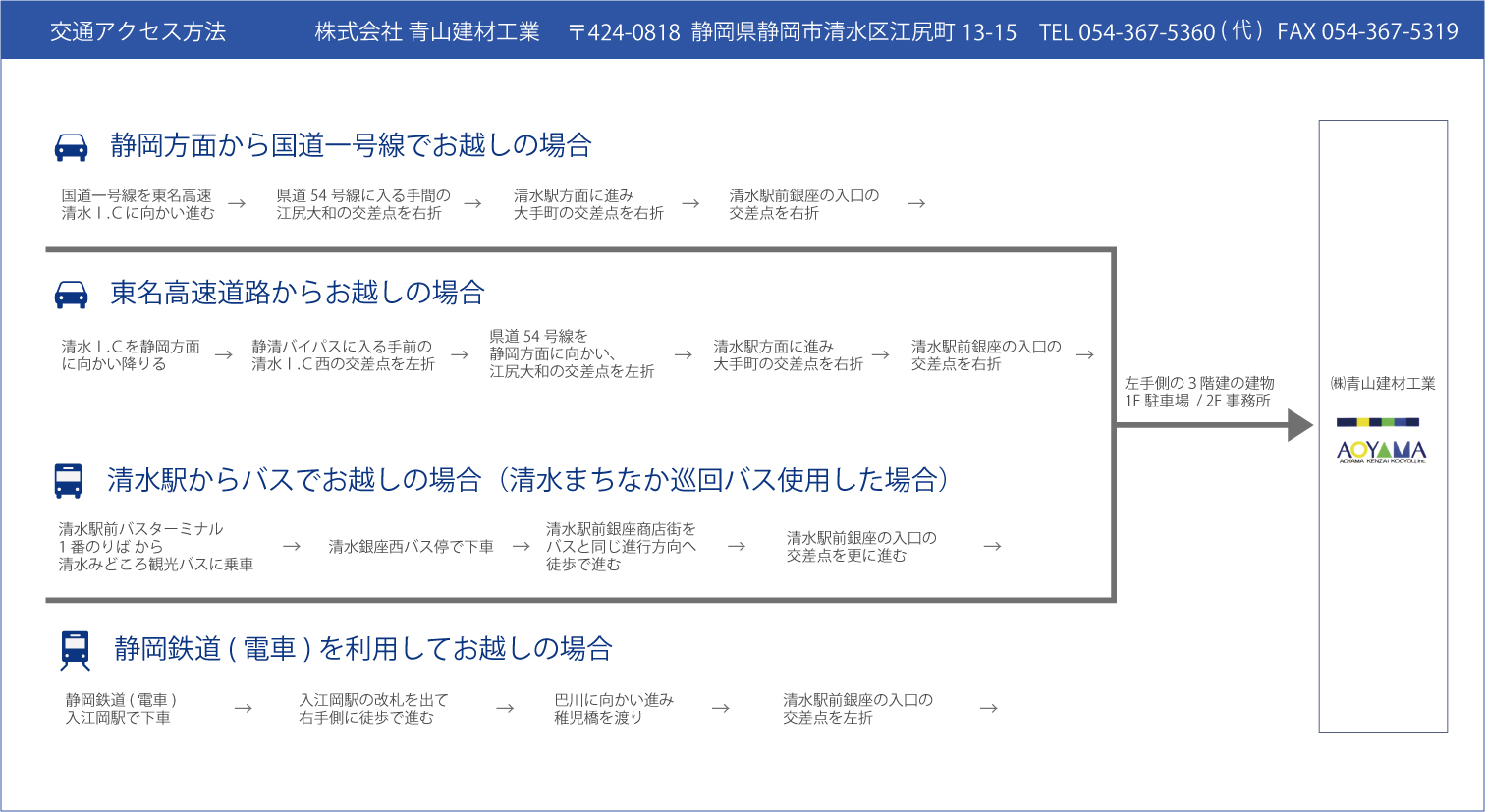Select the 交通アクセス方法 header title
The image size is (1485, 812).
tap(137, 31)
